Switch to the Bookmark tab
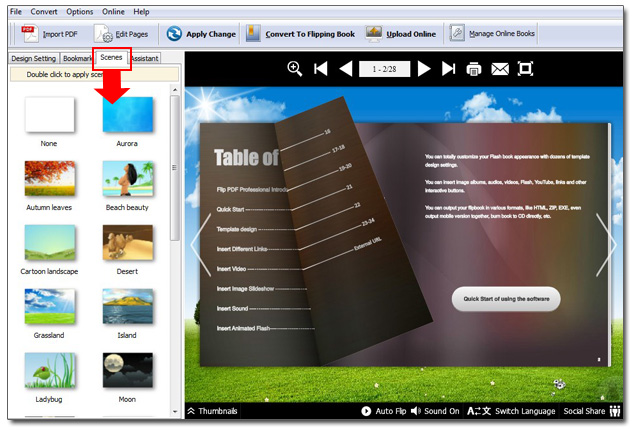The width and height of the screenshot is (640, 438). (77, 58)
